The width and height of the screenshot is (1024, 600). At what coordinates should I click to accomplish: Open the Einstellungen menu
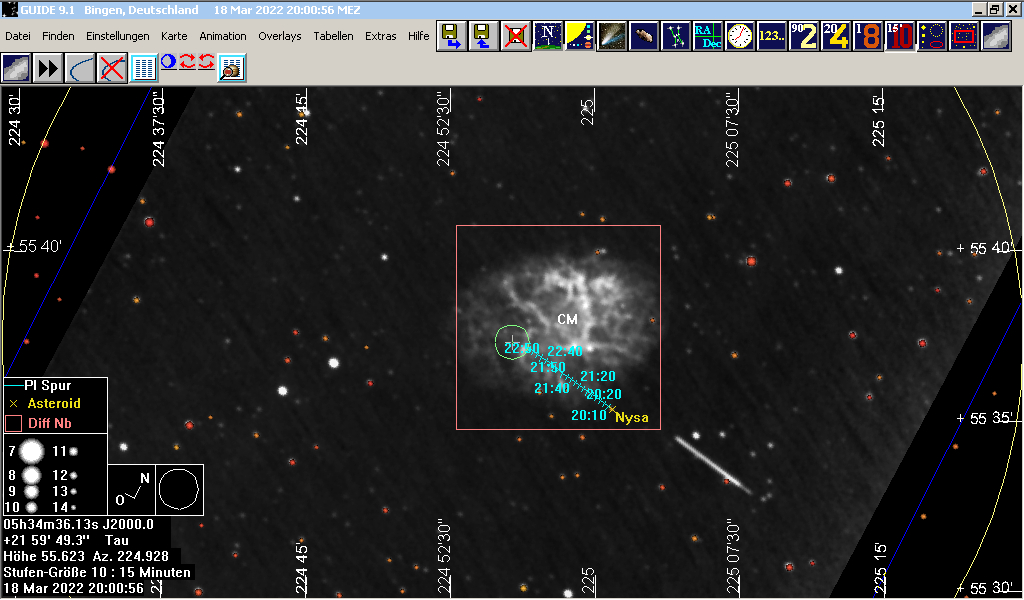click(117, 36)
